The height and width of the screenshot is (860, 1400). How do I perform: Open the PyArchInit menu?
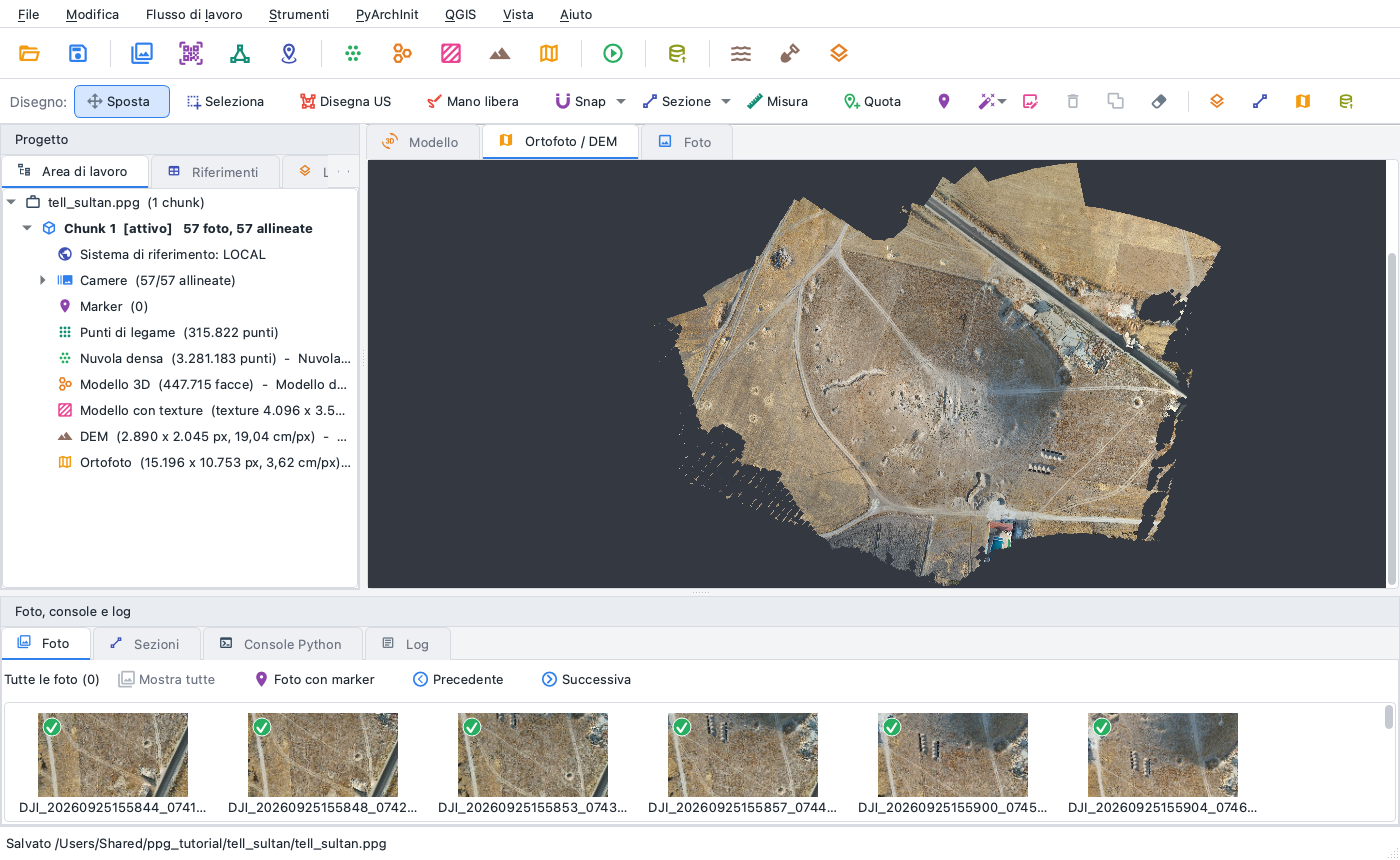(x=387, y=14)
